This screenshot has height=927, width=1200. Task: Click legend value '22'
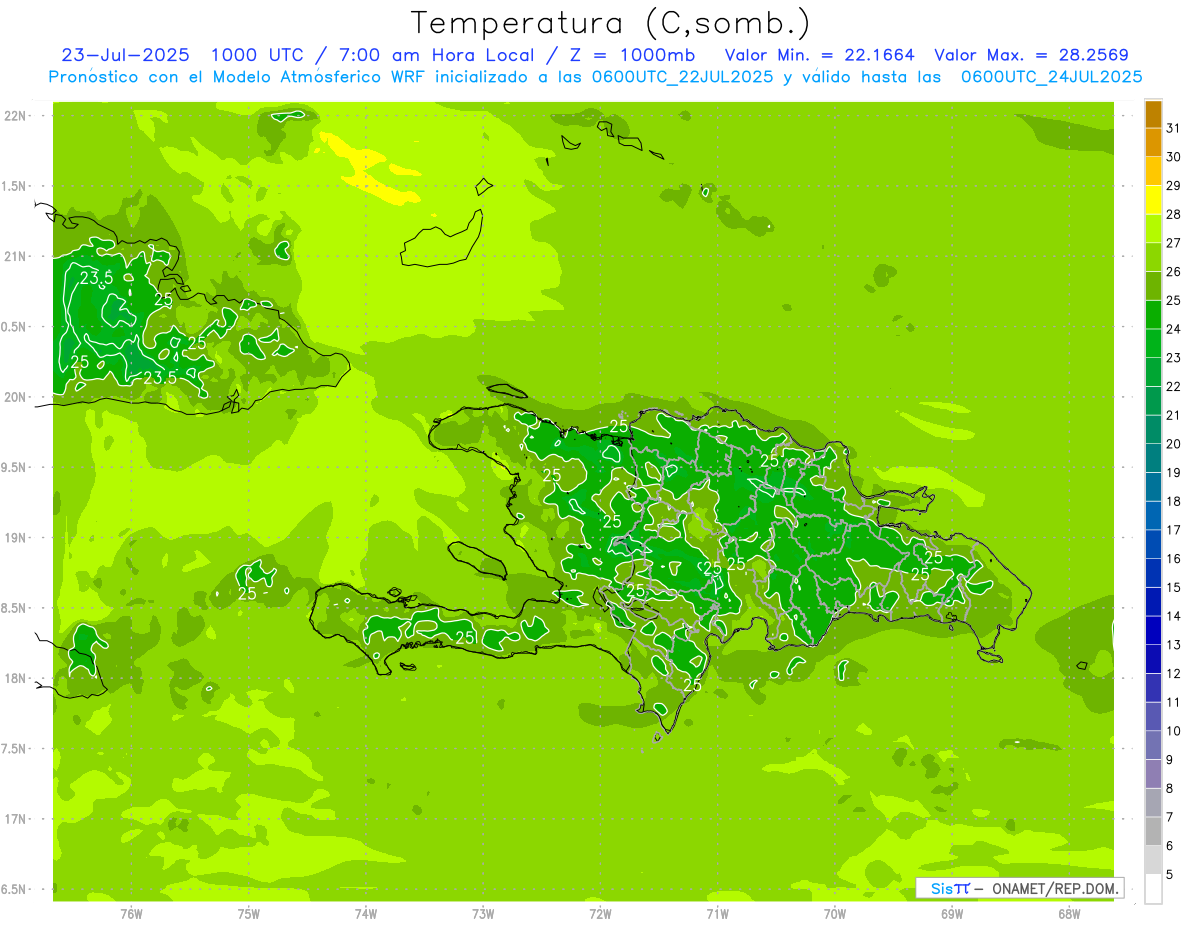tap(1173, 387)
